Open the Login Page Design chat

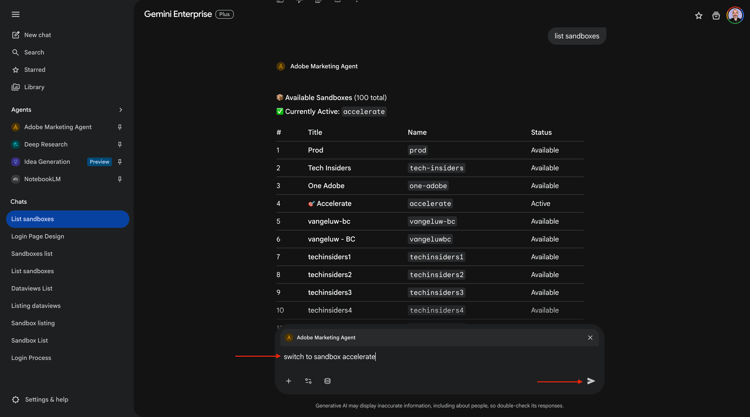(x=37, y=236)
